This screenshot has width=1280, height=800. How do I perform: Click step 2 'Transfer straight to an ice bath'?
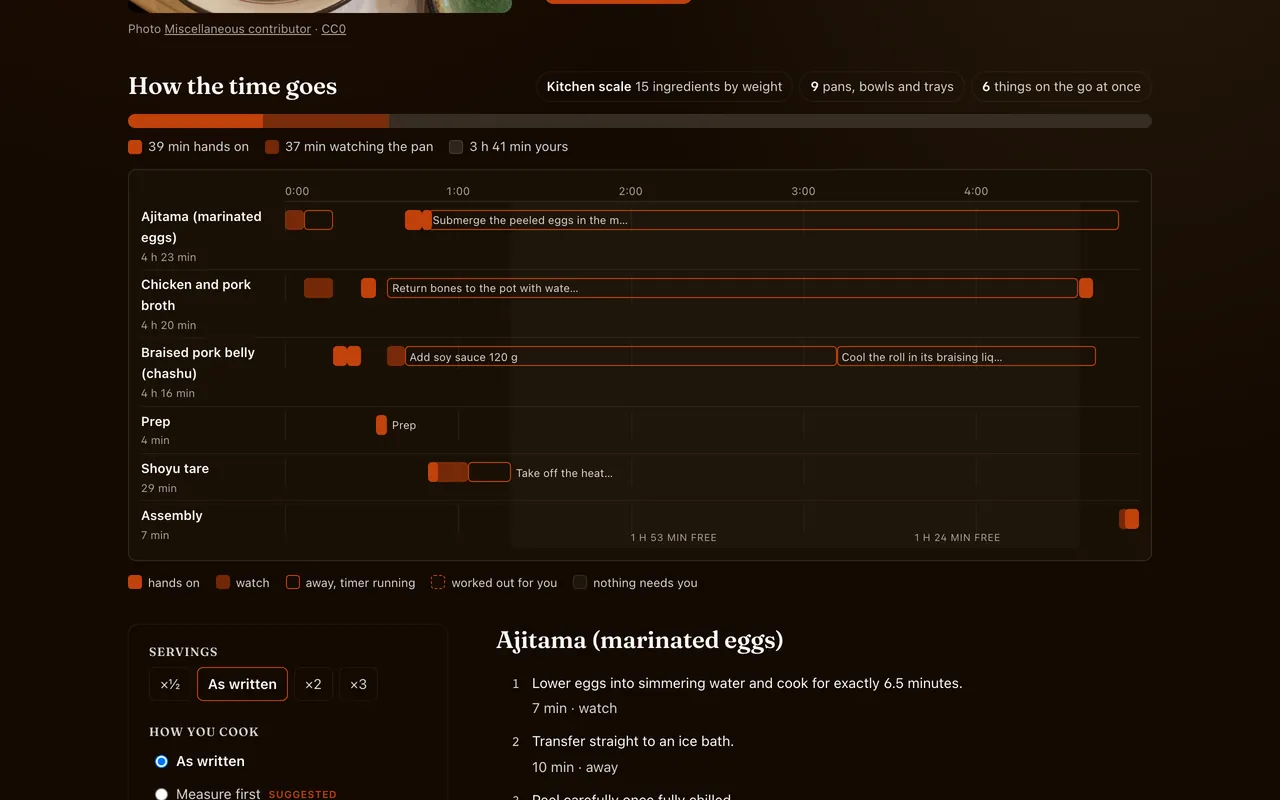click(633, 741)
